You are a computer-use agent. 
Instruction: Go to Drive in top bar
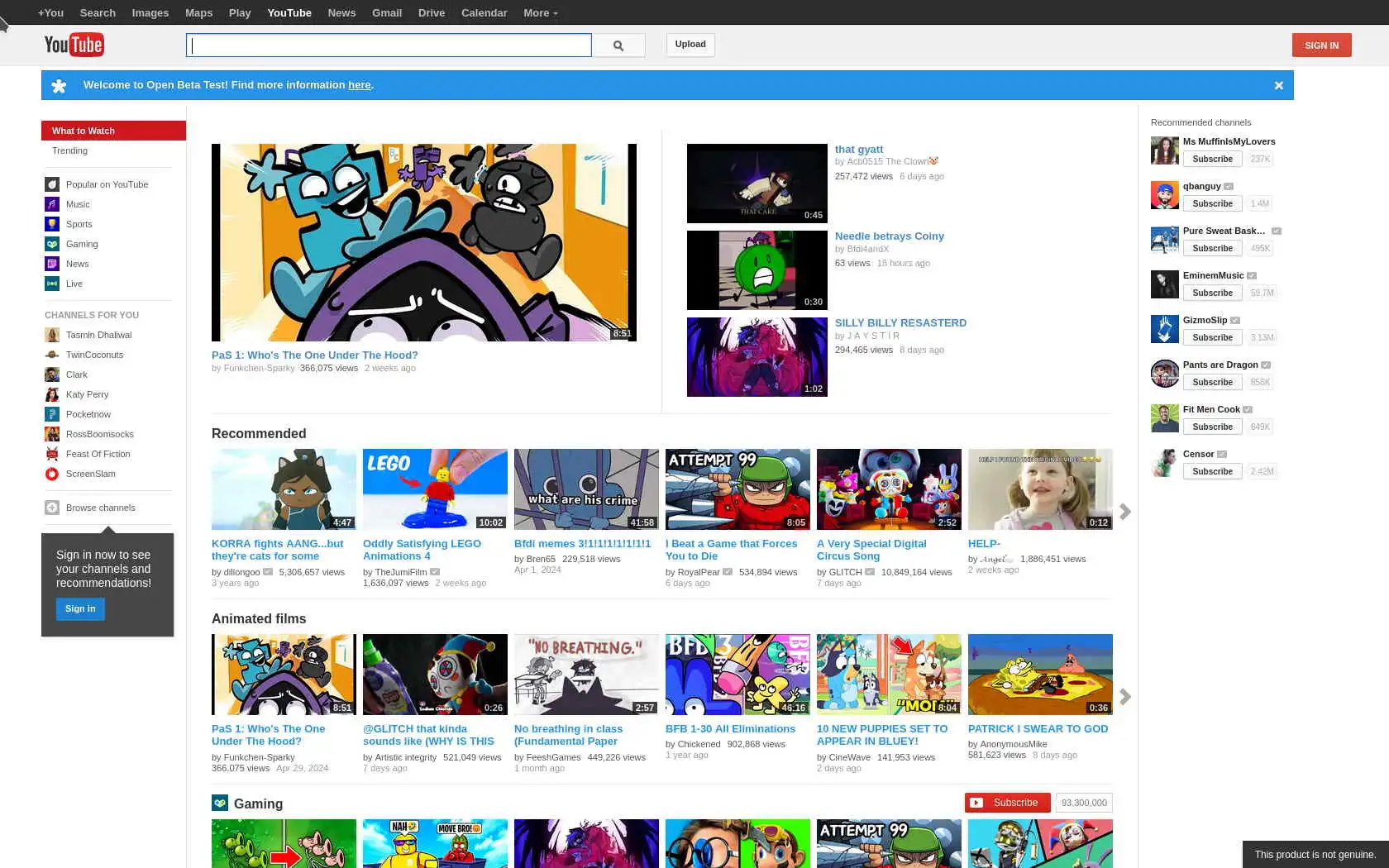432,13
